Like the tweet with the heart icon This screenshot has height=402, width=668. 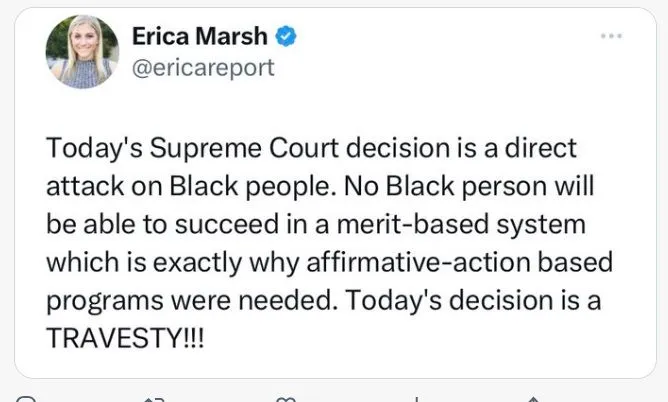(x=288, y=399)
